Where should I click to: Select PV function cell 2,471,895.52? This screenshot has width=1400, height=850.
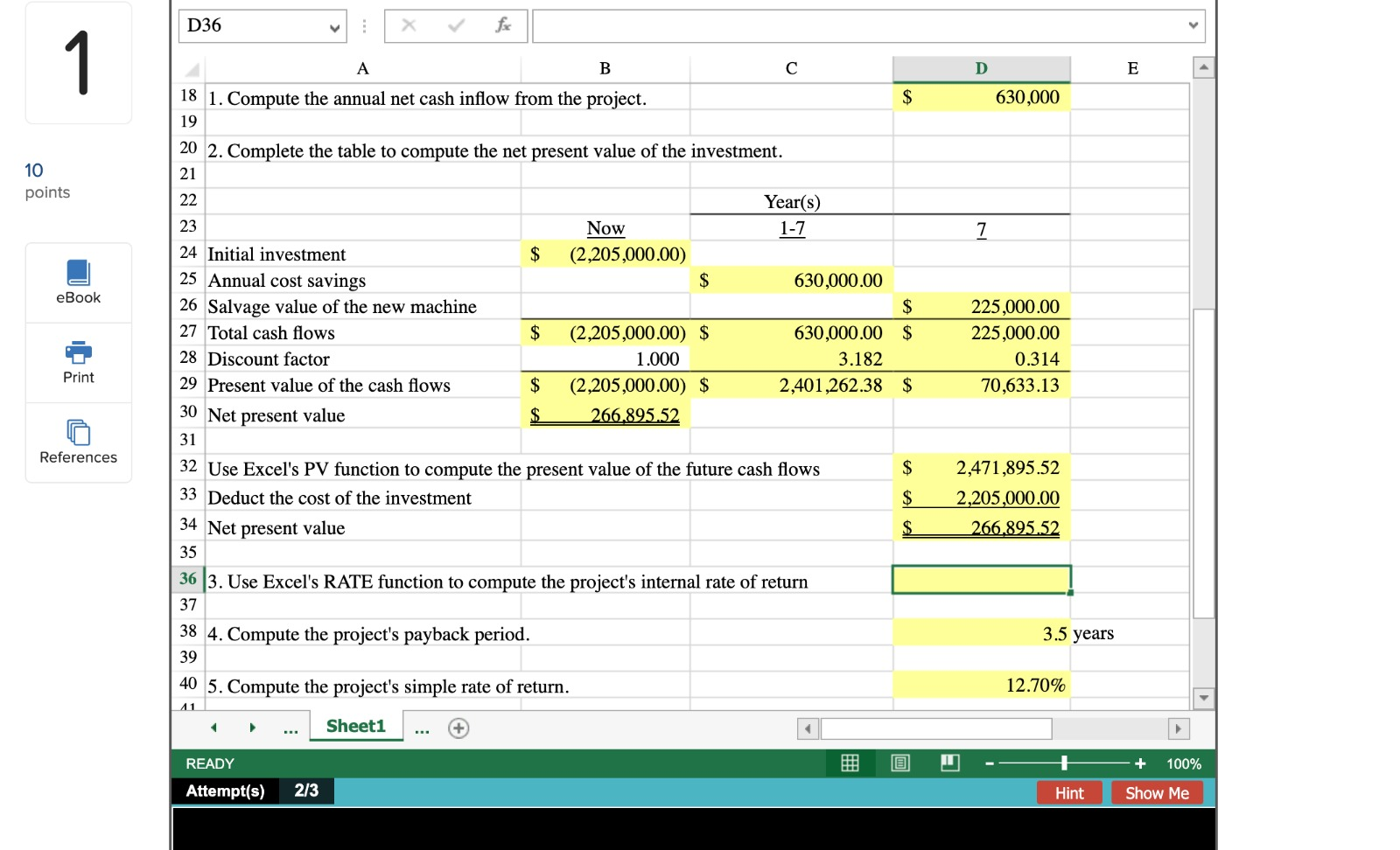click(981, 468)
